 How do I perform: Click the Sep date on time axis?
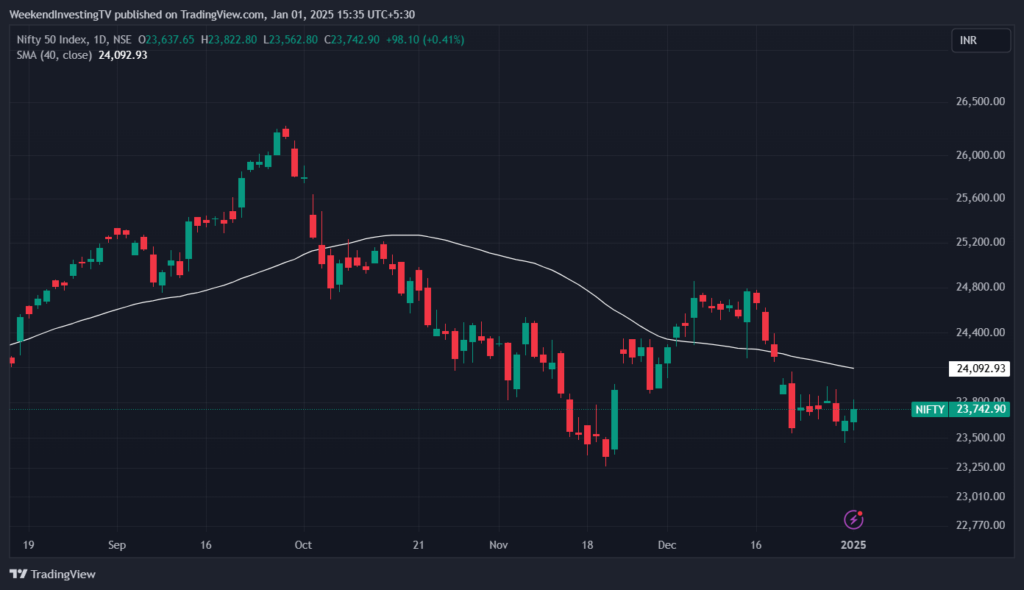tap(117, 545)
